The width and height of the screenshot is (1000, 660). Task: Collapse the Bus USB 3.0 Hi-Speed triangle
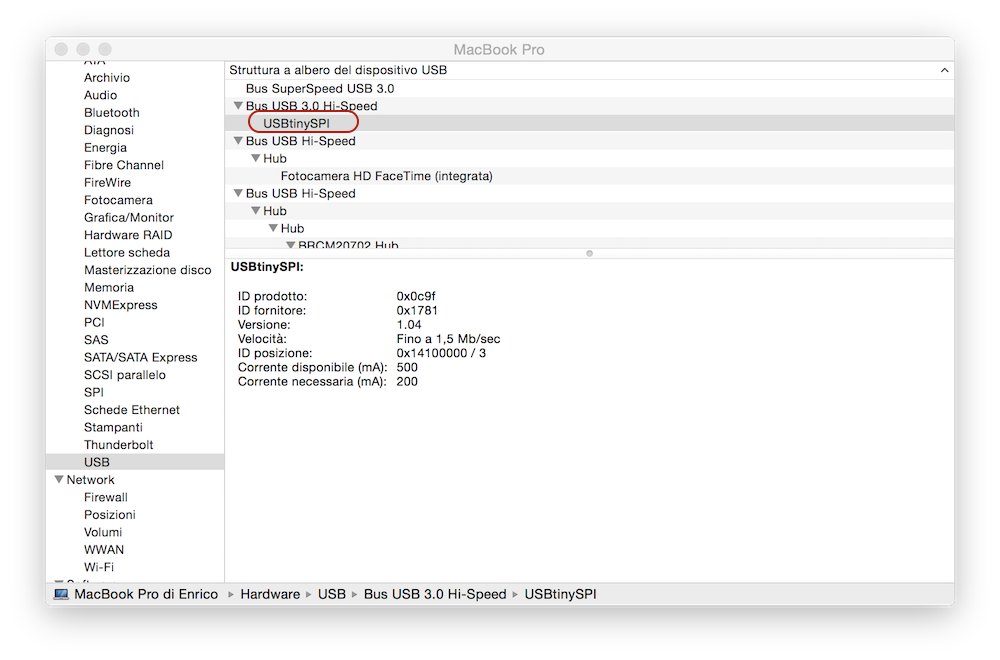coord(238,106)
